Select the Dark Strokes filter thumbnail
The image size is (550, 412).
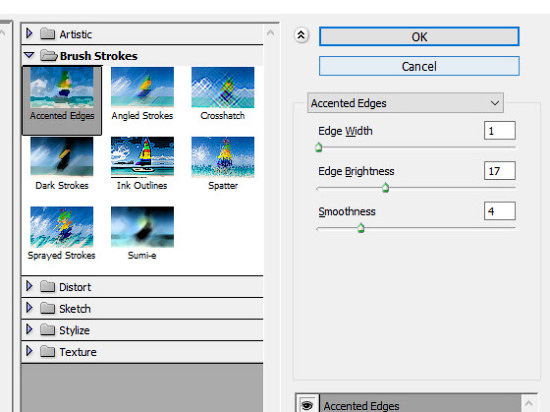pos(62,156)
